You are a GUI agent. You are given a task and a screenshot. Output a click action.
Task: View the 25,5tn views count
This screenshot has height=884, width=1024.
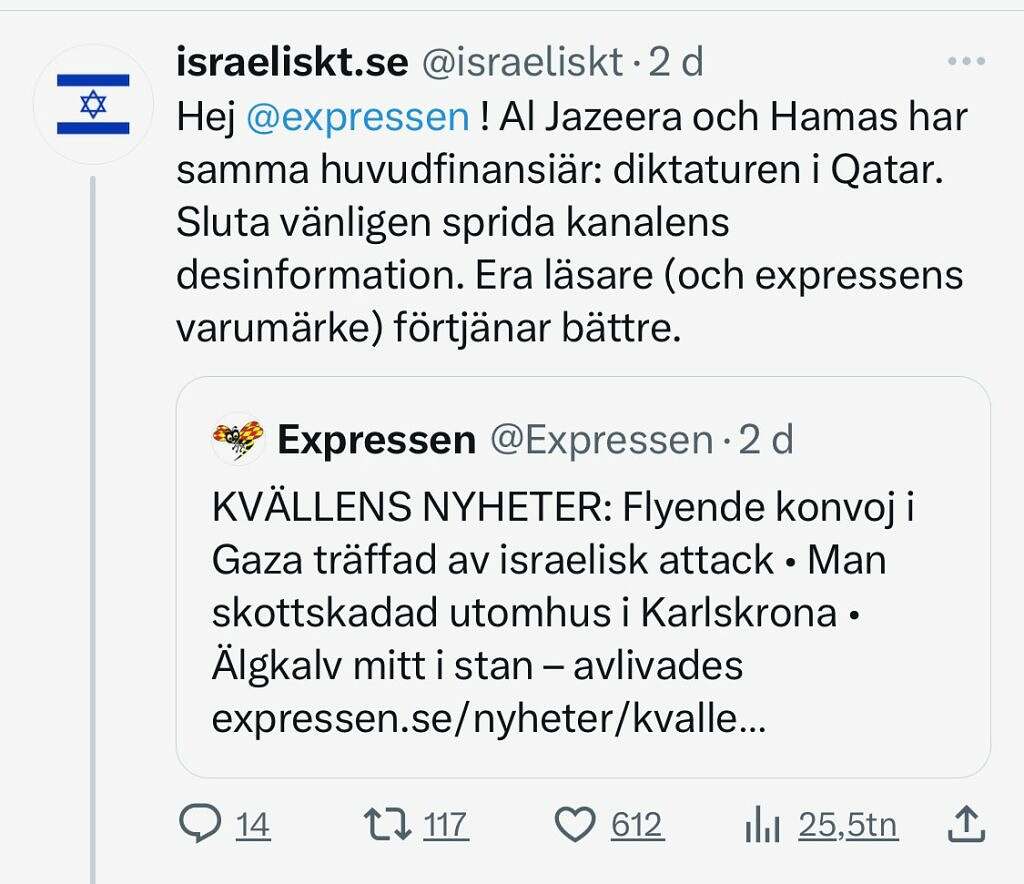click(x=848, y=825)
